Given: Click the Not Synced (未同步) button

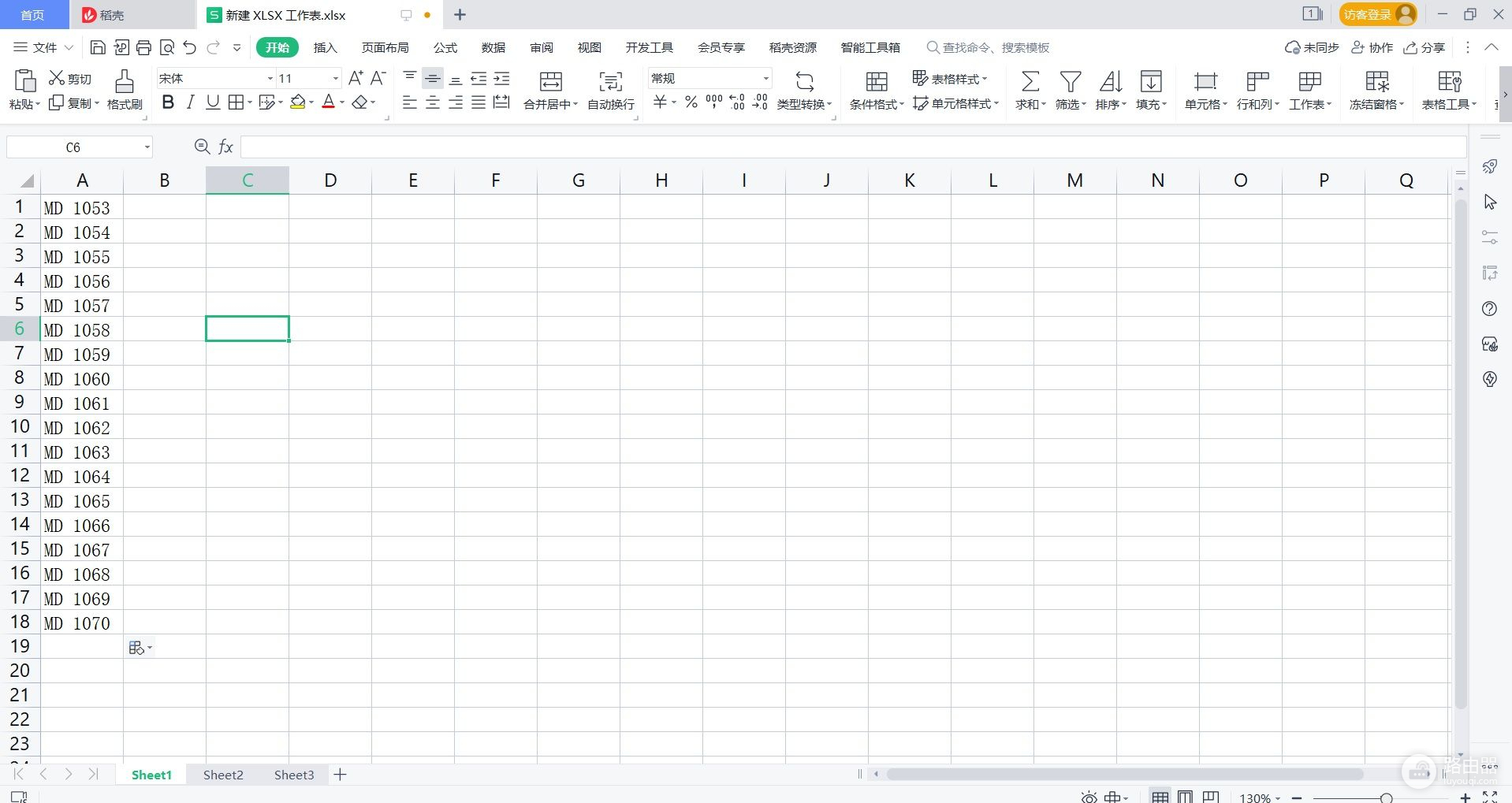Looking at the screenshot, I should pyautogui.click(x=1312, y=47).
